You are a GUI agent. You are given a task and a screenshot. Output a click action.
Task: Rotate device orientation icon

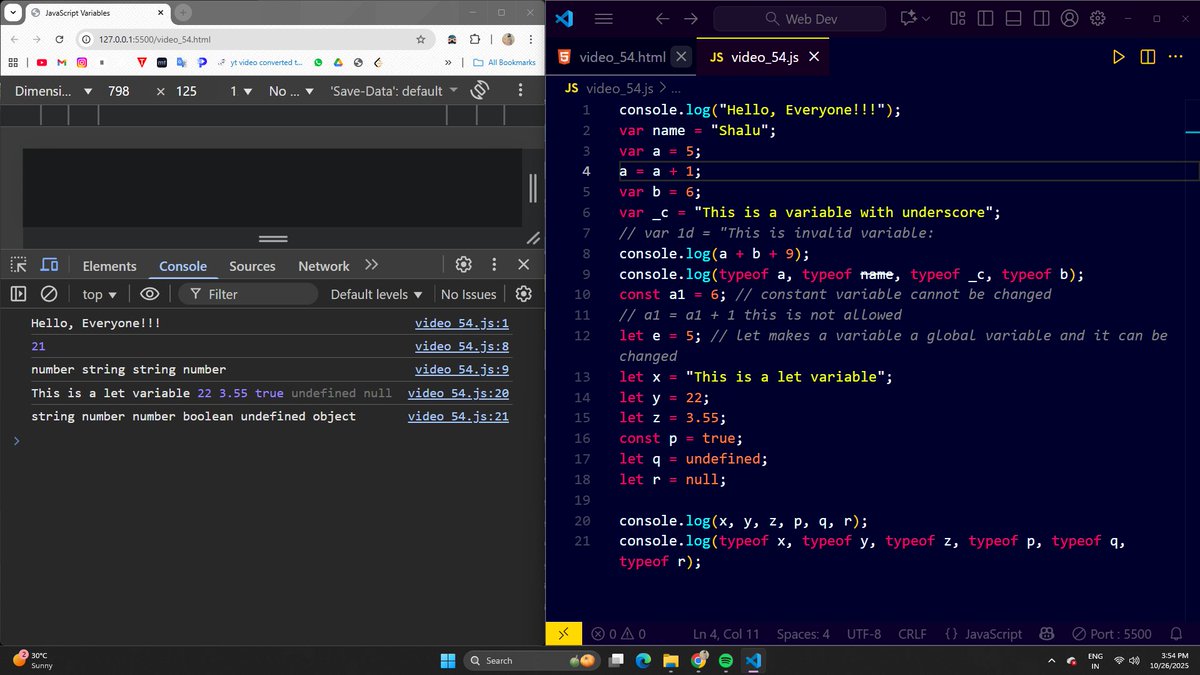pyautogui.click(x=479, y=90)
